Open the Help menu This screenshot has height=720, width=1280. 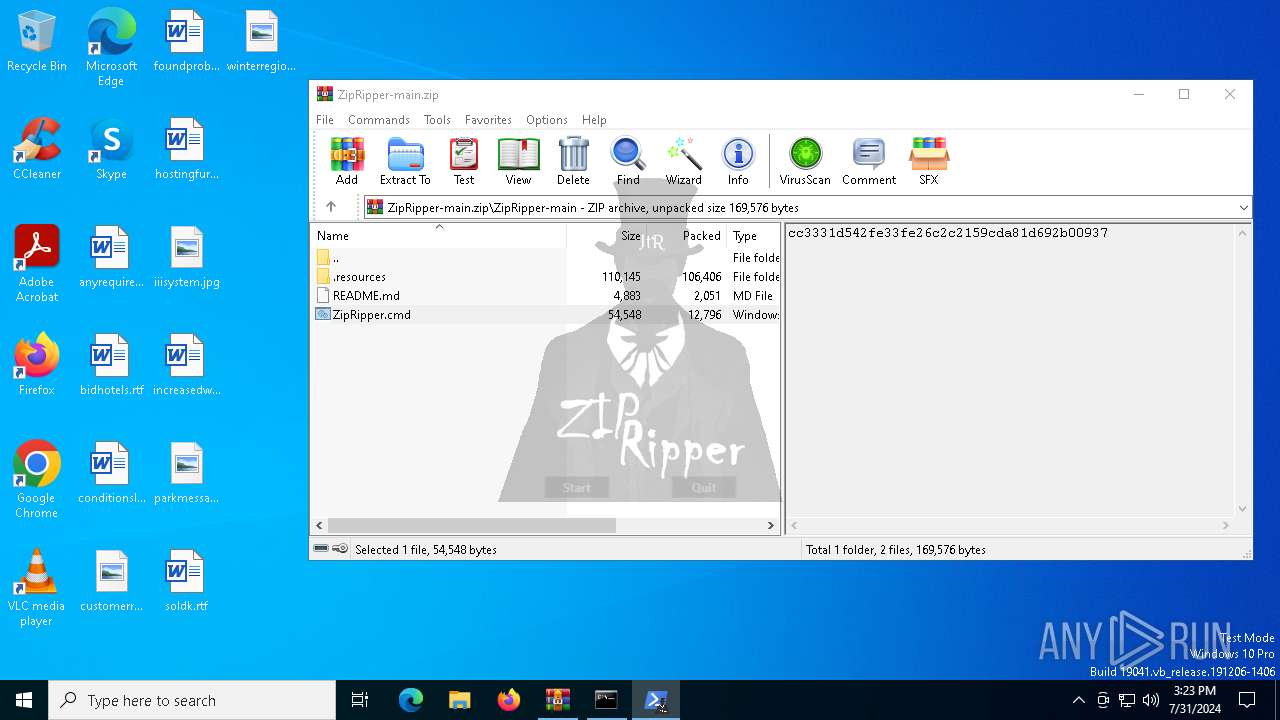(594, 120)
